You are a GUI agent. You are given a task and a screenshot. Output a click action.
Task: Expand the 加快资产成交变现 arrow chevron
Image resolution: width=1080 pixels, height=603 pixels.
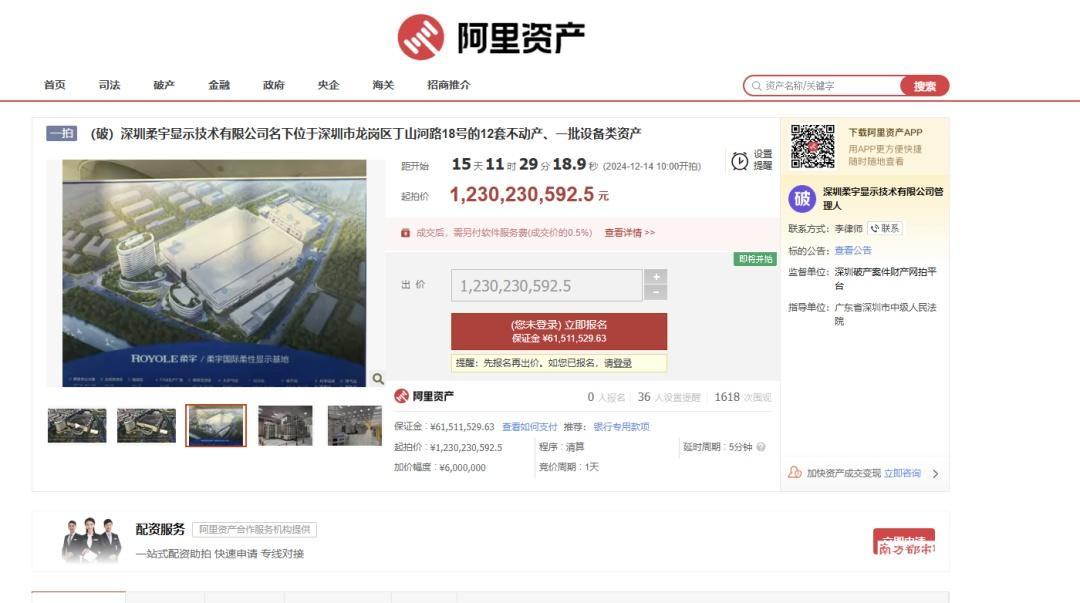point(935,474)
